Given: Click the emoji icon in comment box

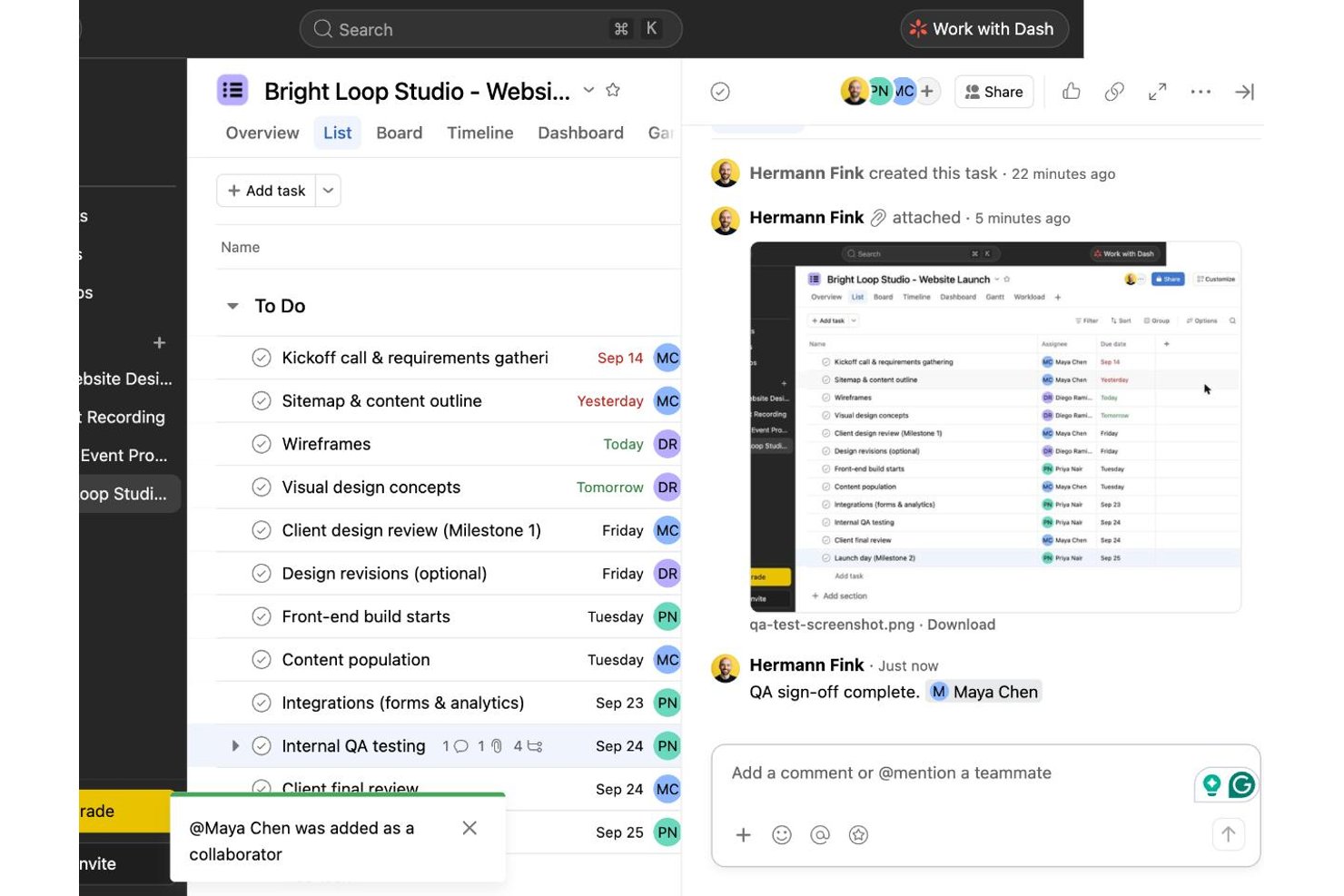Looking at the screenshot, I should pos(782,835).
